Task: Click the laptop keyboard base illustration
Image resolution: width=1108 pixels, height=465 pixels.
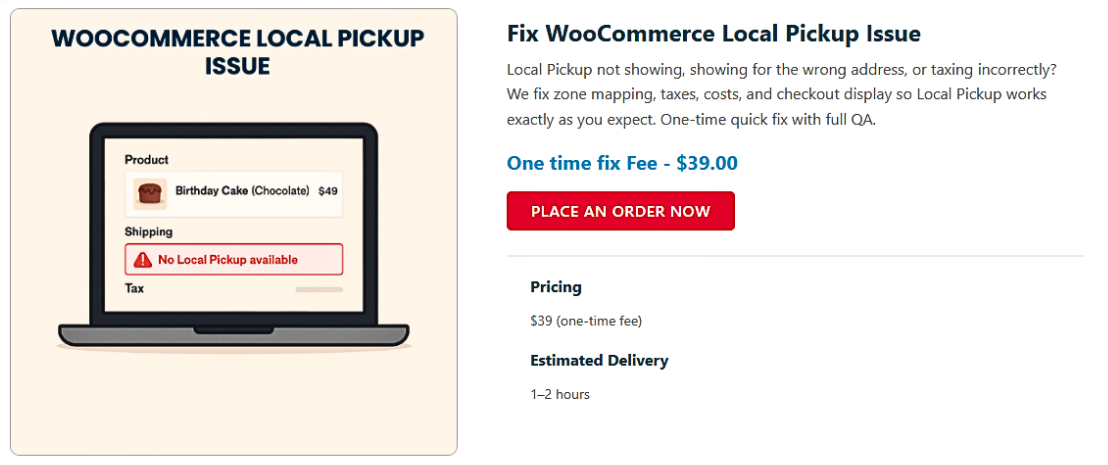Action: 233,337
